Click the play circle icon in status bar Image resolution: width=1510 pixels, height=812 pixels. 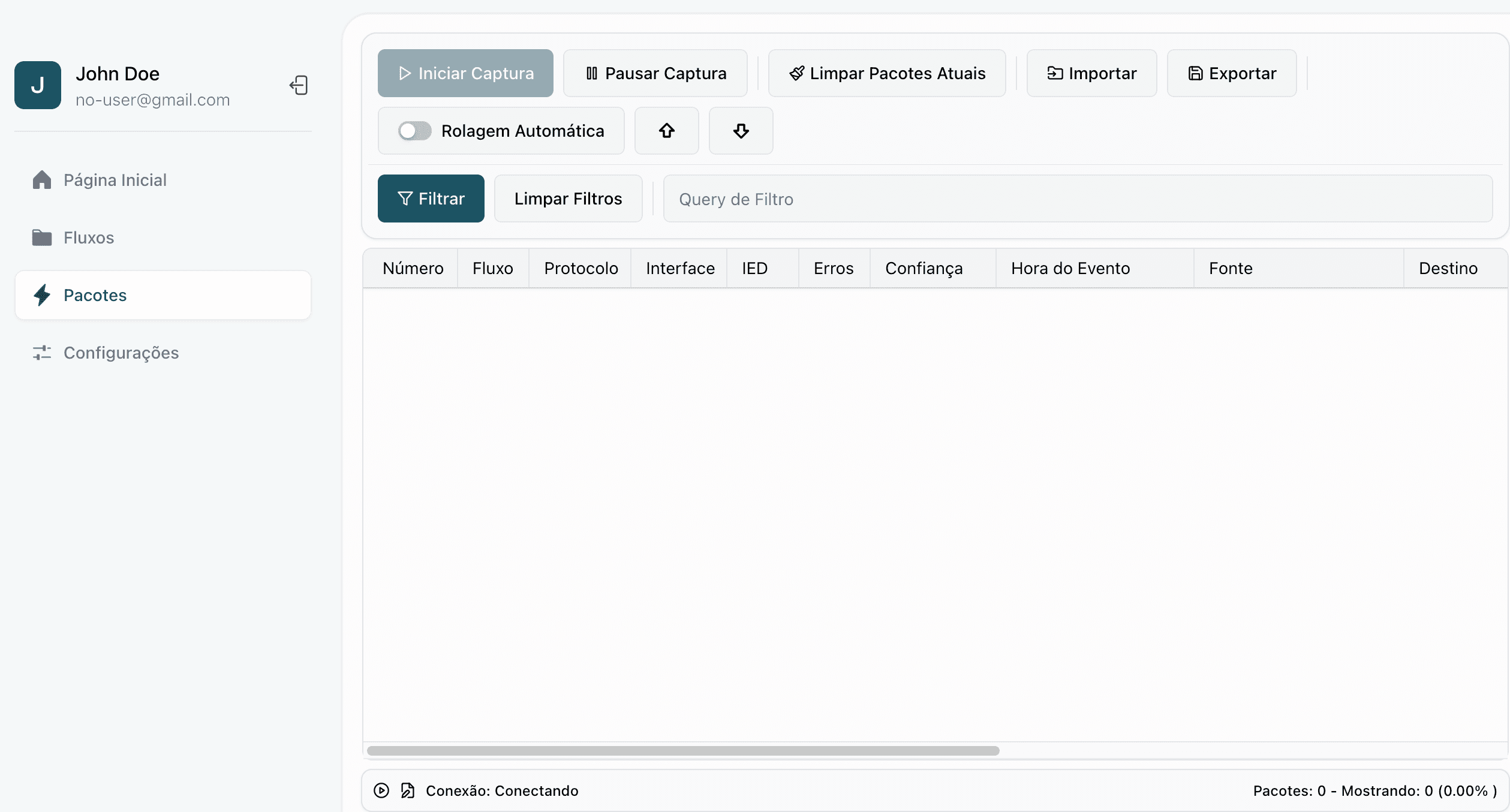tap(381, 790)
